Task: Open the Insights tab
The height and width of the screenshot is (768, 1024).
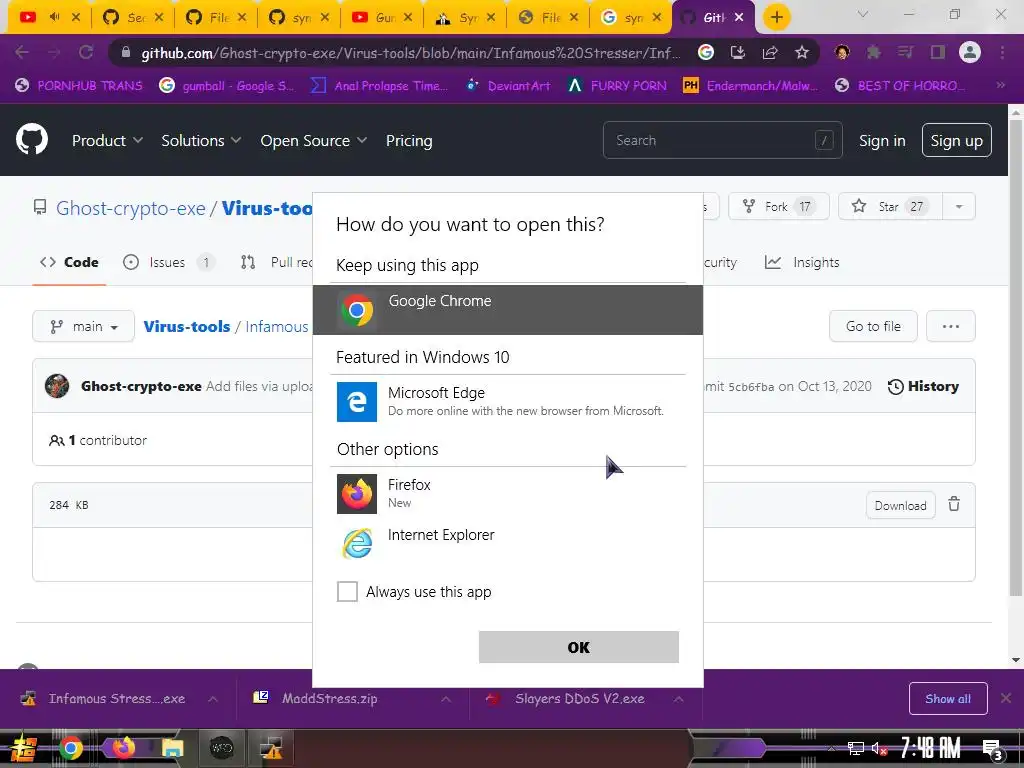Action: [803, 263]
